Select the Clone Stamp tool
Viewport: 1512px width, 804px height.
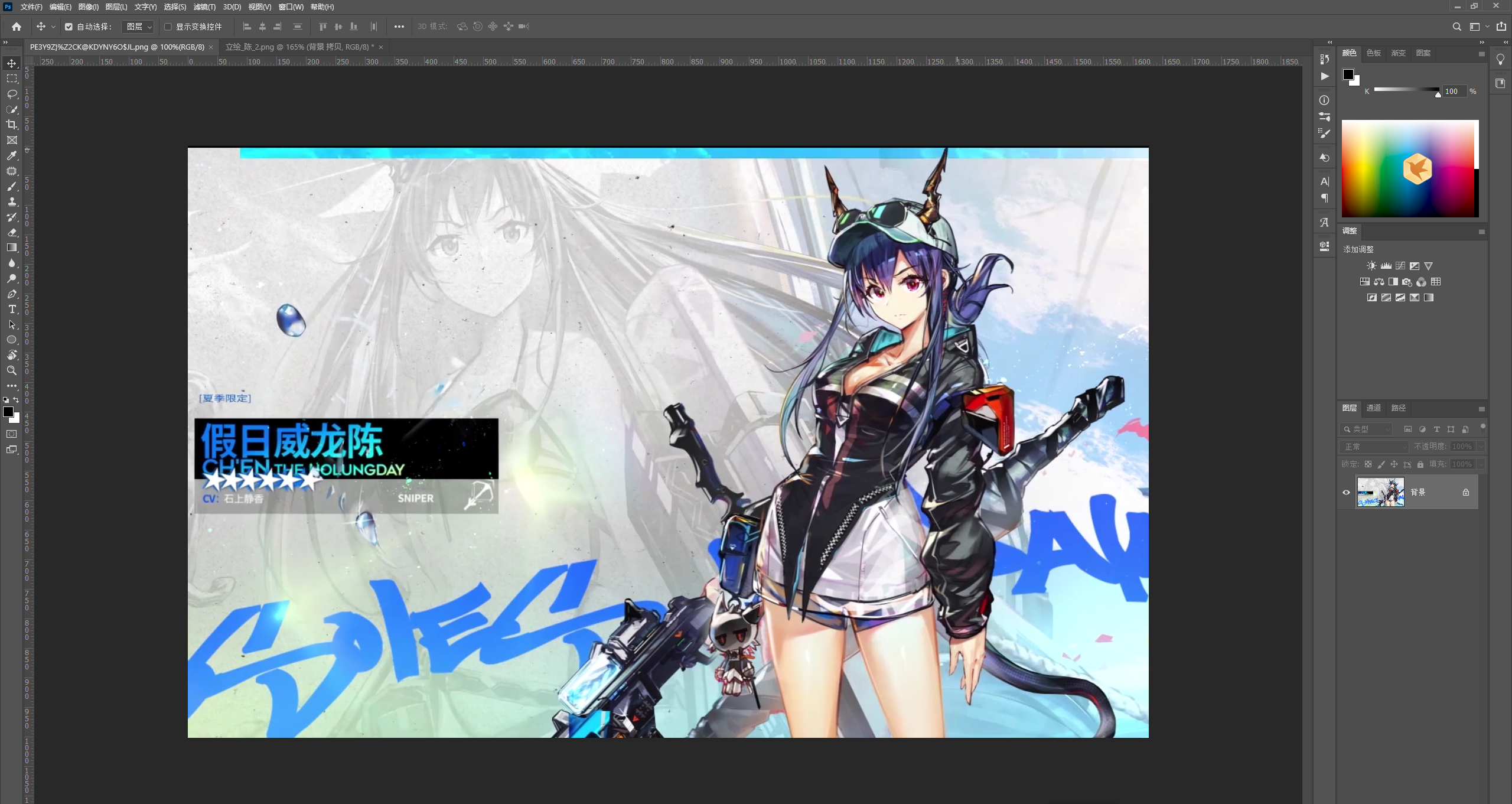12,201
